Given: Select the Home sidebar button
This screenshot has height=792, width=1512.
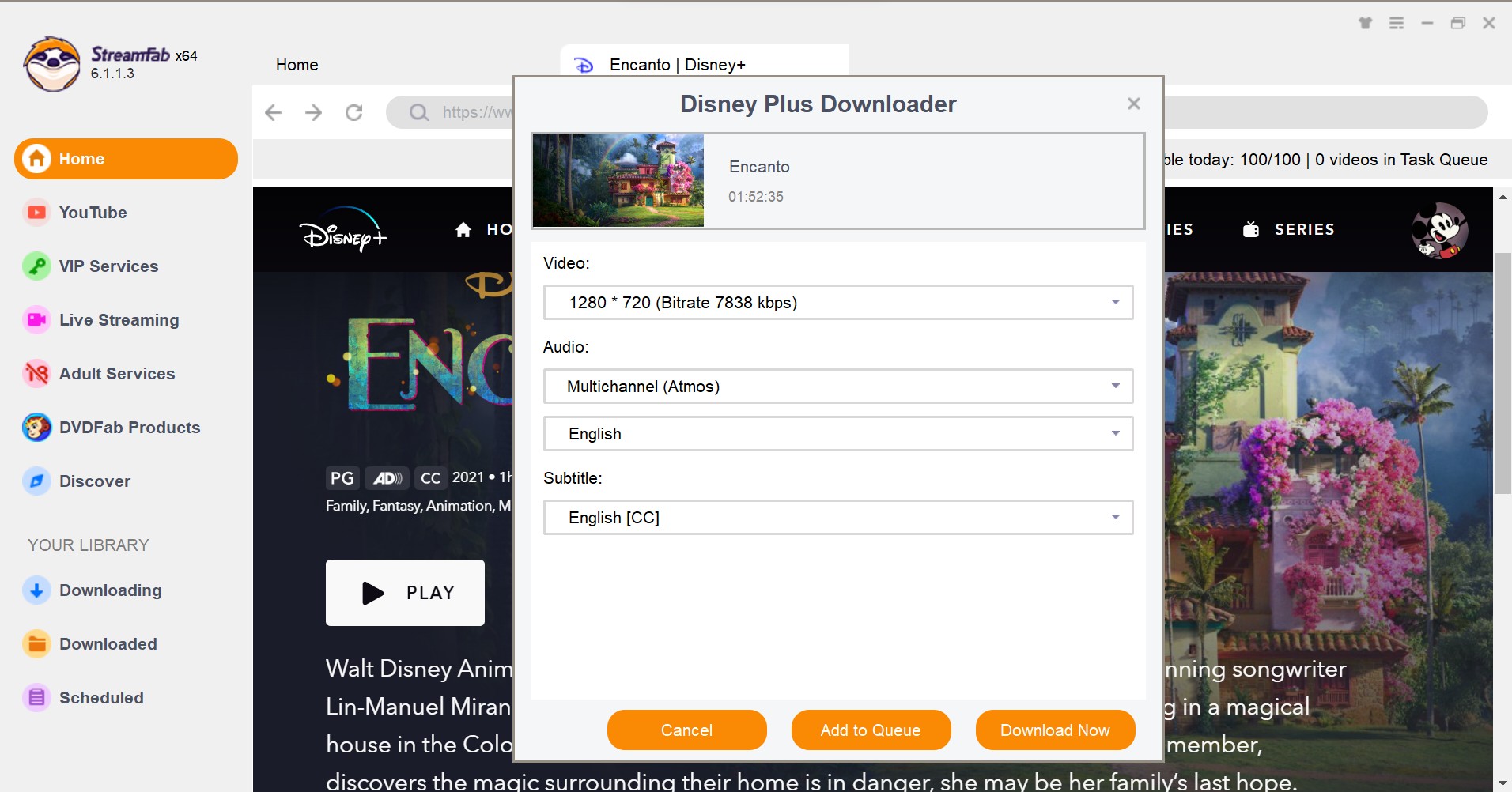Looking at the screenshot, I should [126, 159].
